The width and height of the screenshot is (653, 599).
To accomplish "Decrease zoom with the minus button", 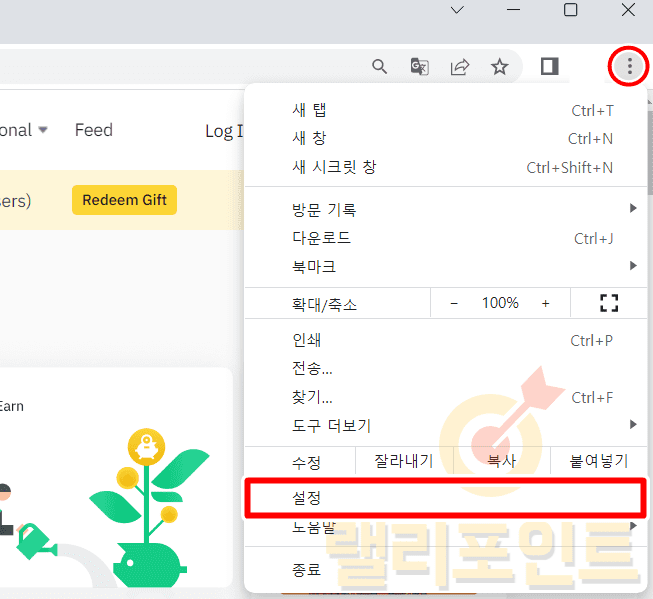I will point(454,303).
